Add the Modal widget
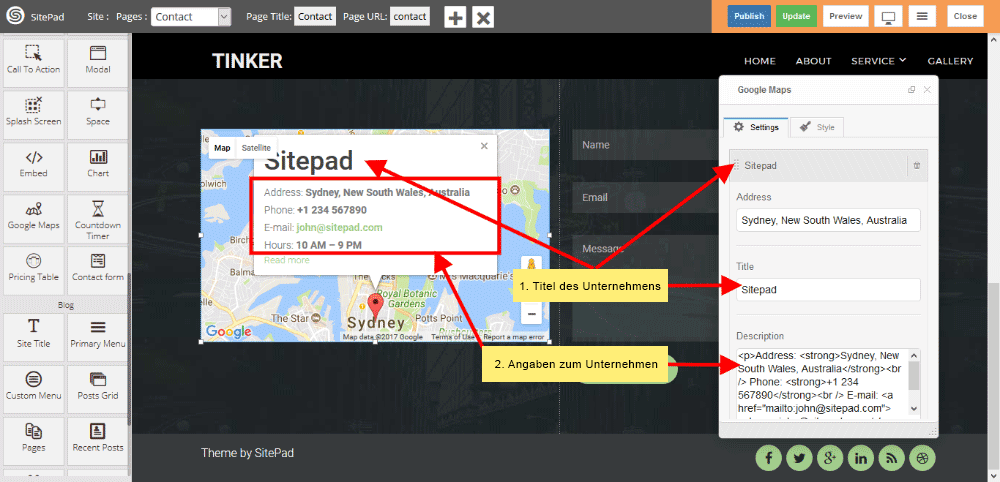The width and height of the screenshot is (1000, 482). 98,62
